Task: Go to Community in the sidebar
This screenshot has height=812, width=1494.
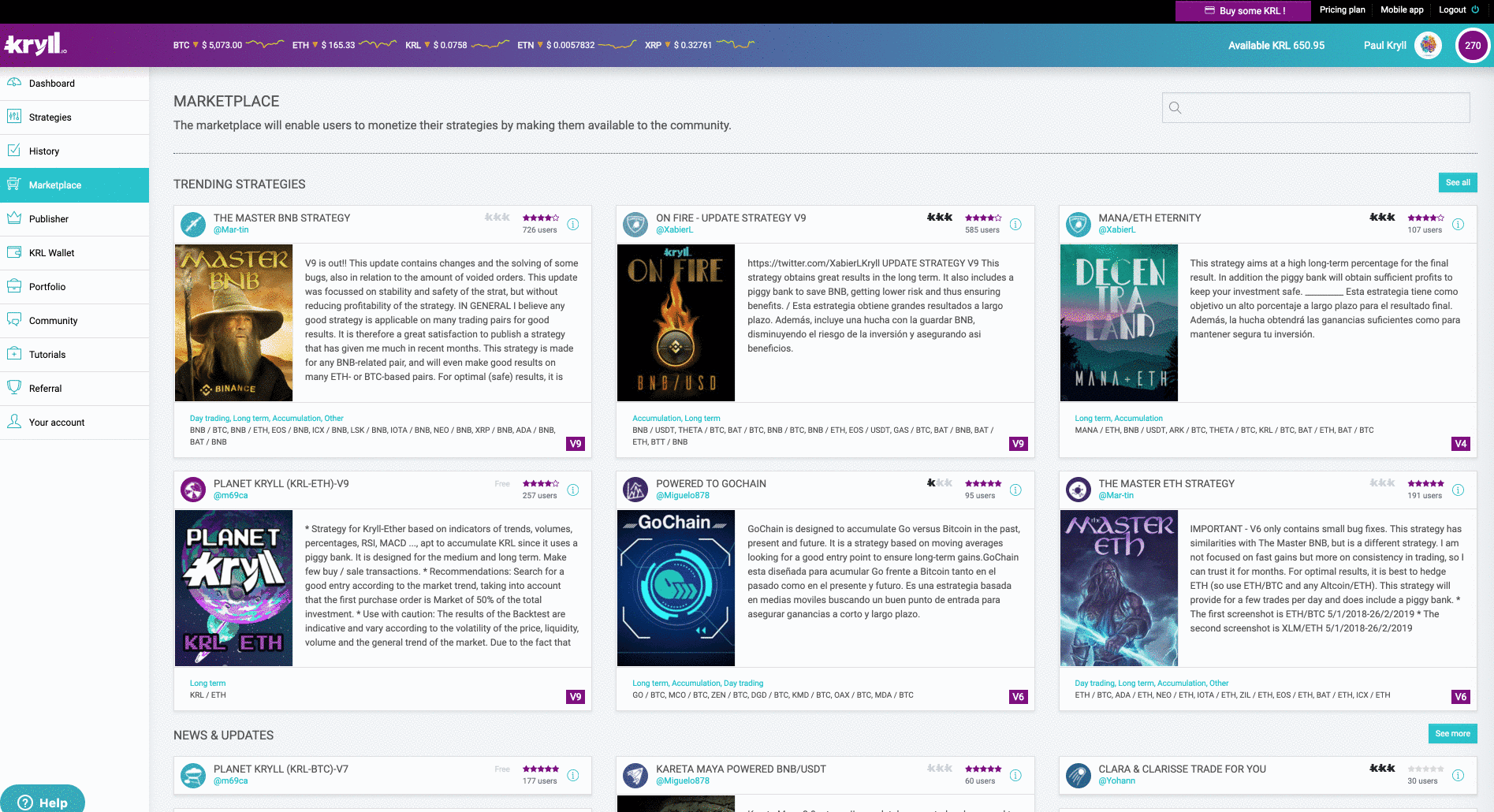Action: click(74, 321)
